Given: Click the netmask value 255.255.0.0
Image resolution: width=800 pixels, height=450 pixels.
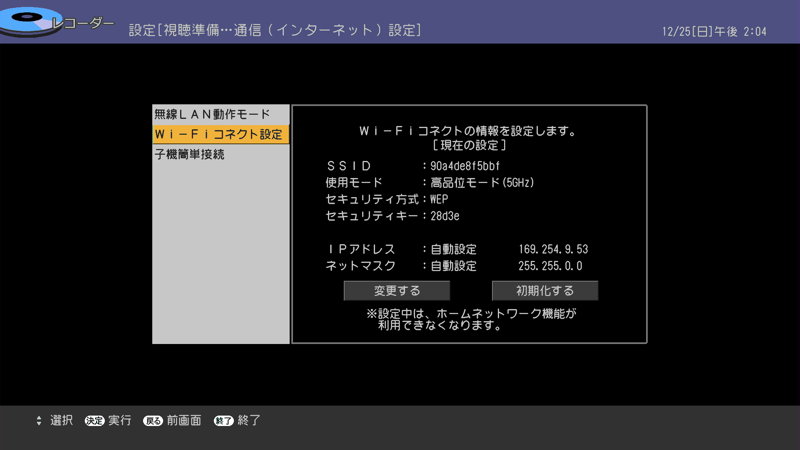Looking at the screenshot, I should pyautogui.click(x=551, y=266).
